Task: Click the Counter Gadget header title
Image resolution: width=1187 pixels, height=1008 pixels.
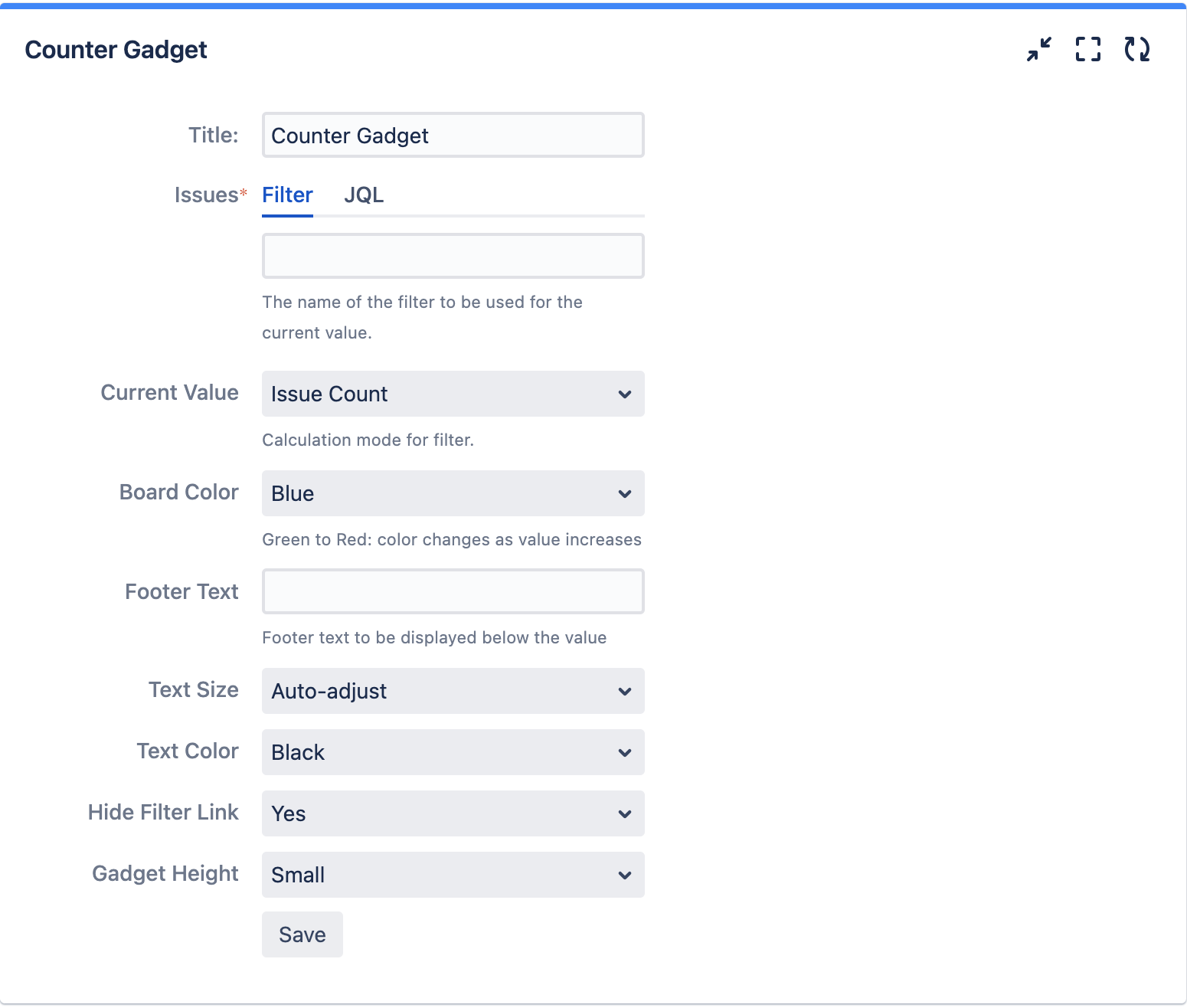Action: click(x=116, y=50)
